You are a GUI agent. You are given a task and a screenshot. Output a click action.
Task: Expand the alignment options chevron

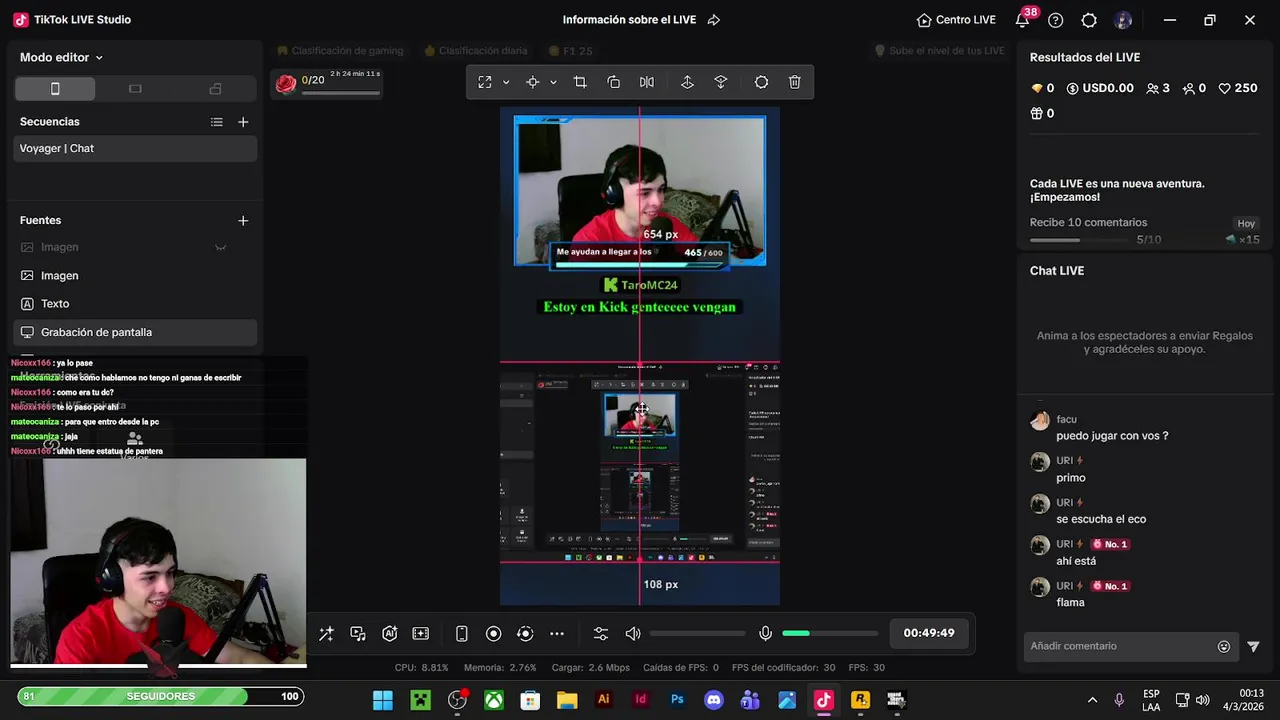click(553, 82)
